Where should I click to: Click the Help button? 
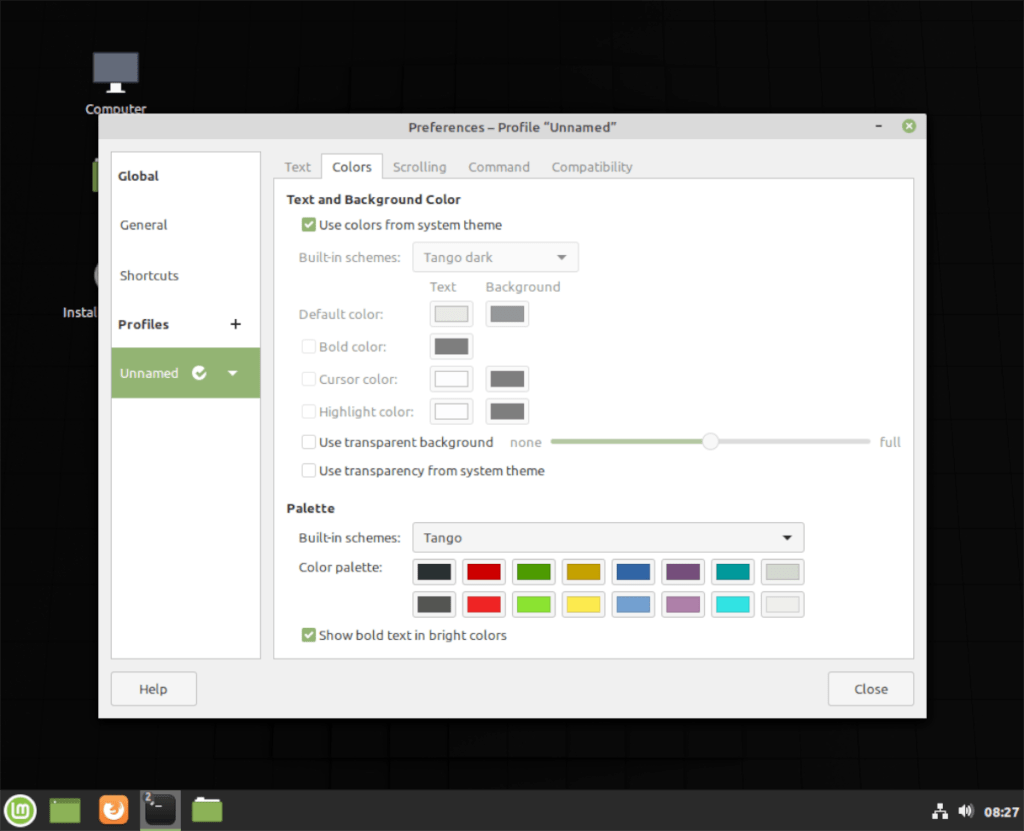point(153,688)
